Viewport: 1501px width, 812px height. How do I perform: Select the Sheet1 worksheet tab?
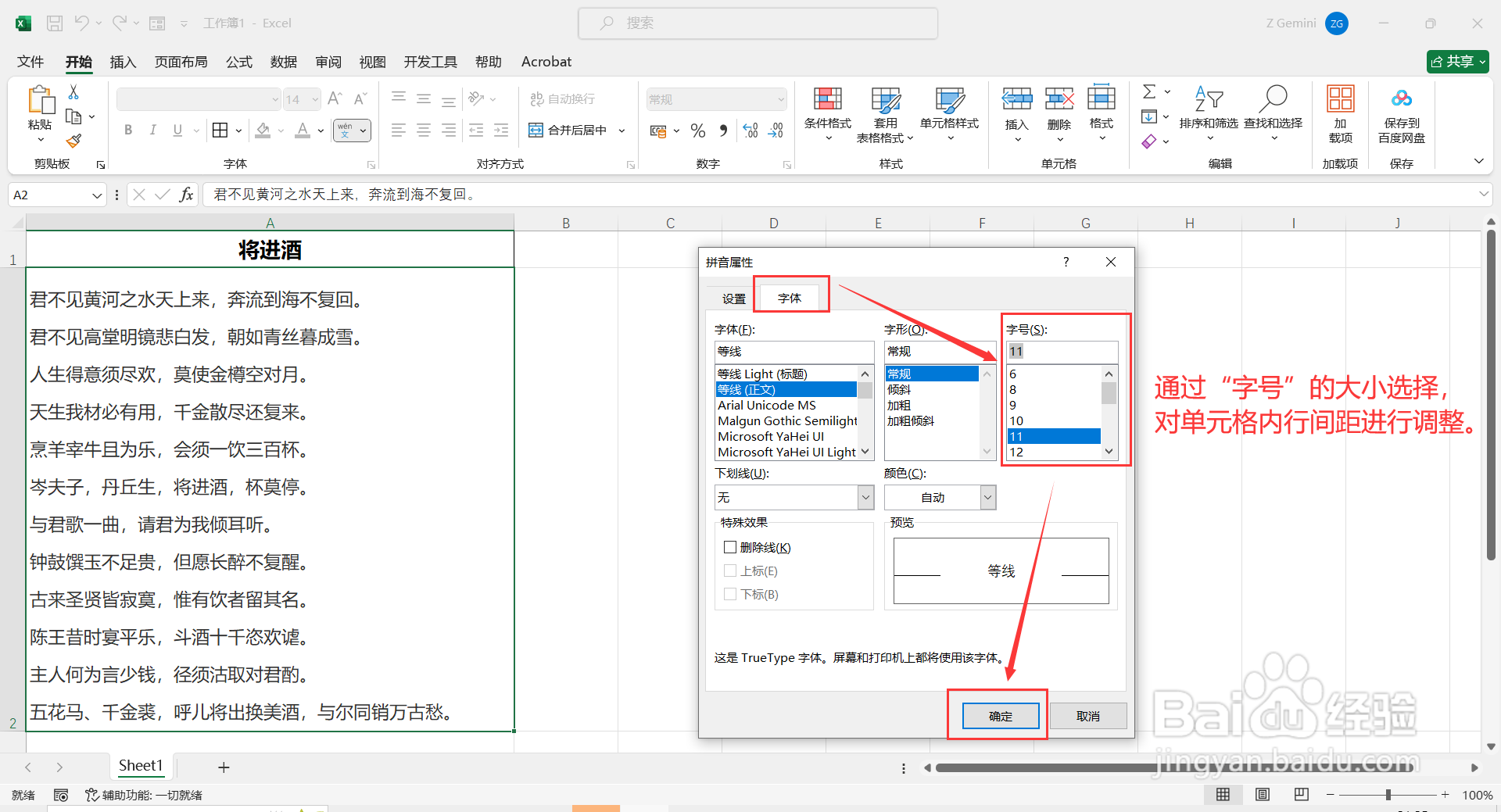click(x=141, y=766)
